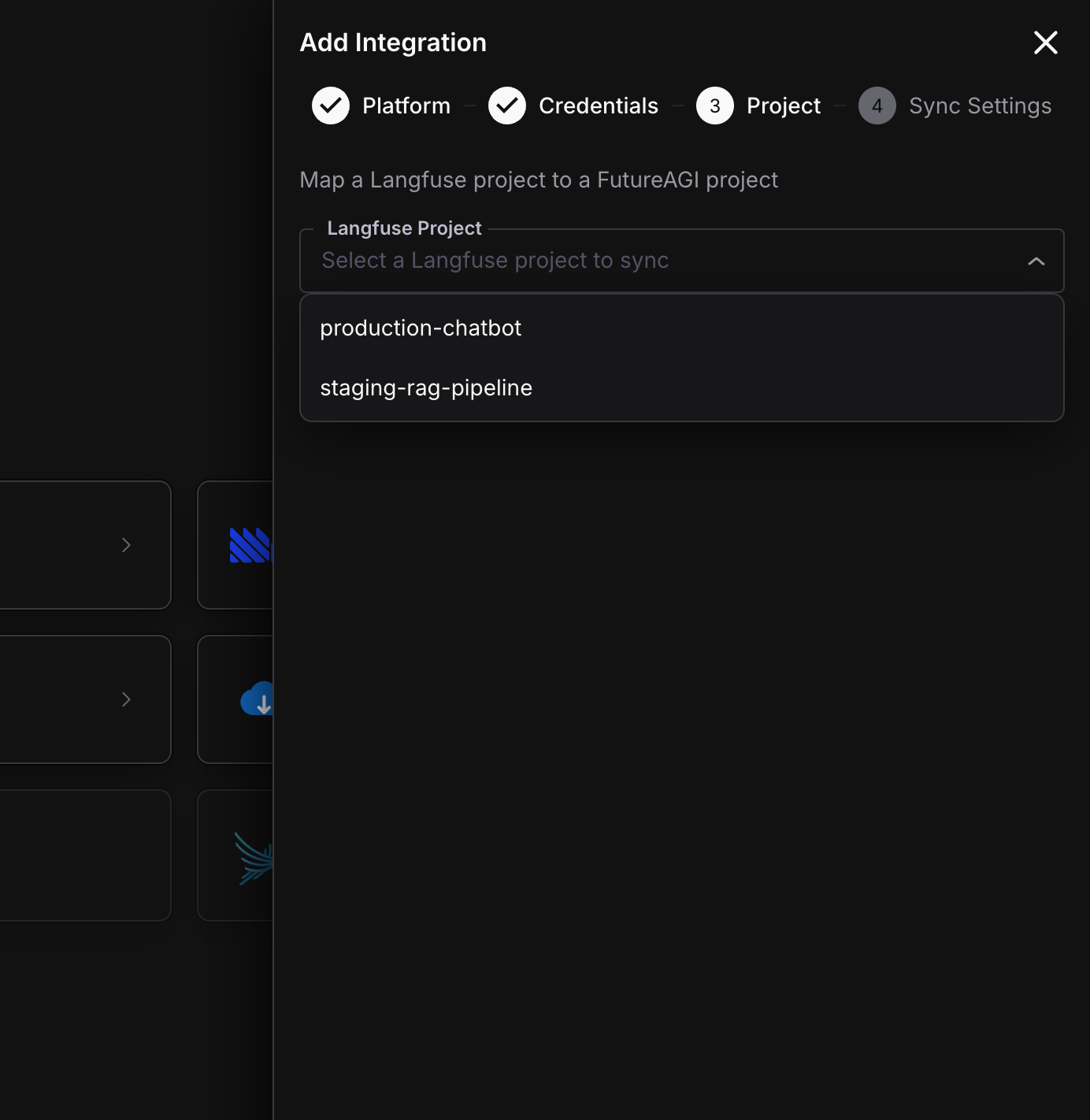Select the production-chatbot project
This screenshot has height=1120, width=1090.
coord(421,328)
